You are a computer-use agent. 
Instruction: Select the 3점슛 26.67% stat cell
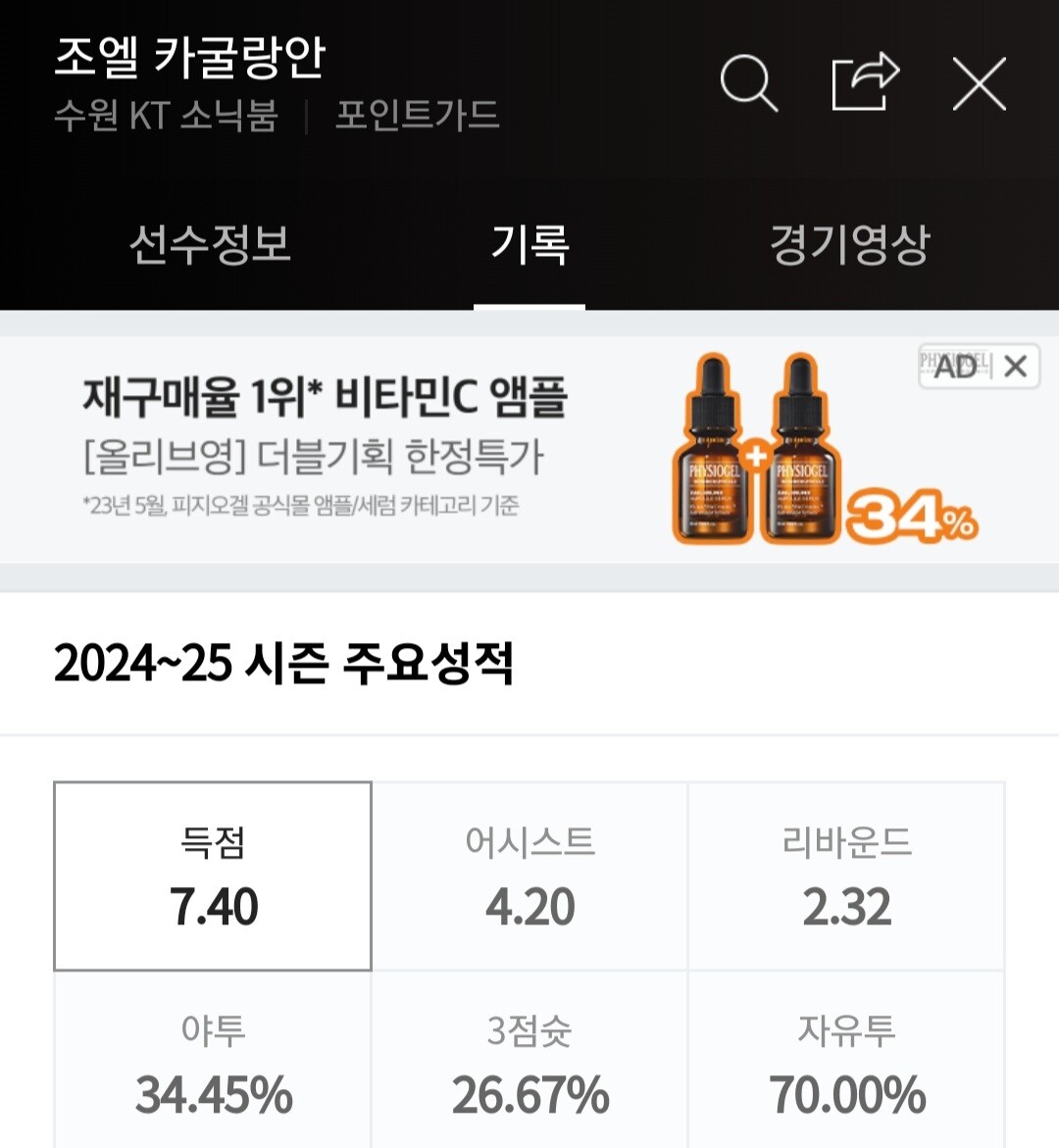[x=529, y=1064]
